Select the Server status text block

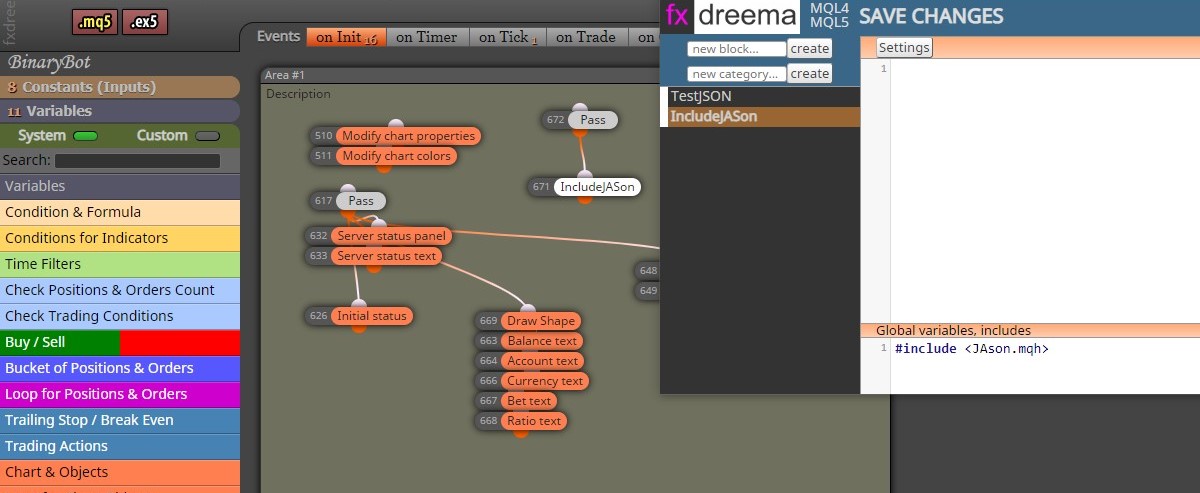pos(387,256)
